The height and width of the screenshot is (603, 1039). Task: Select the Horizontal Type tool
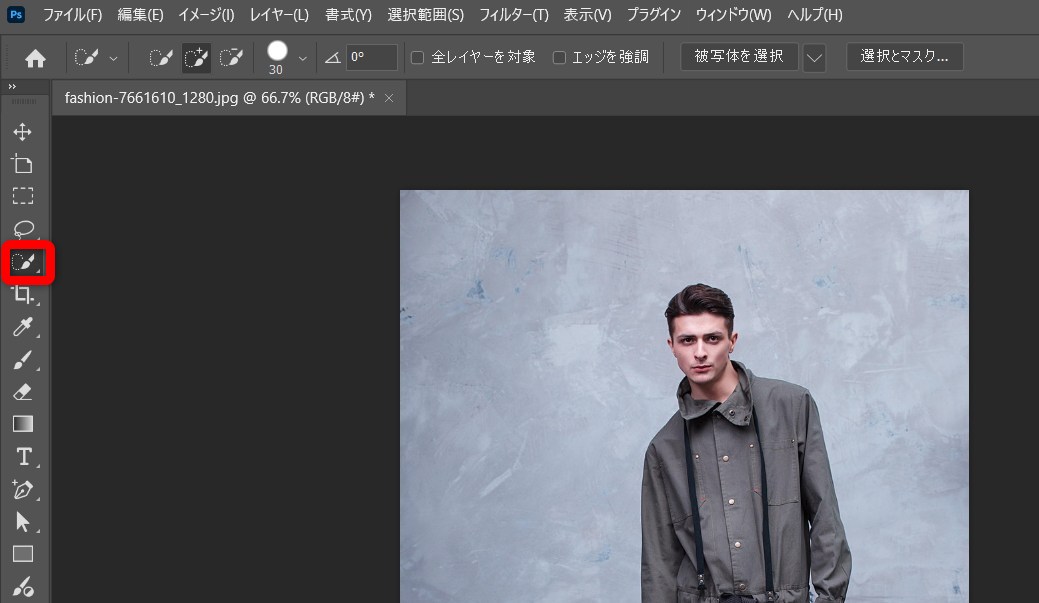pos(24,457)
